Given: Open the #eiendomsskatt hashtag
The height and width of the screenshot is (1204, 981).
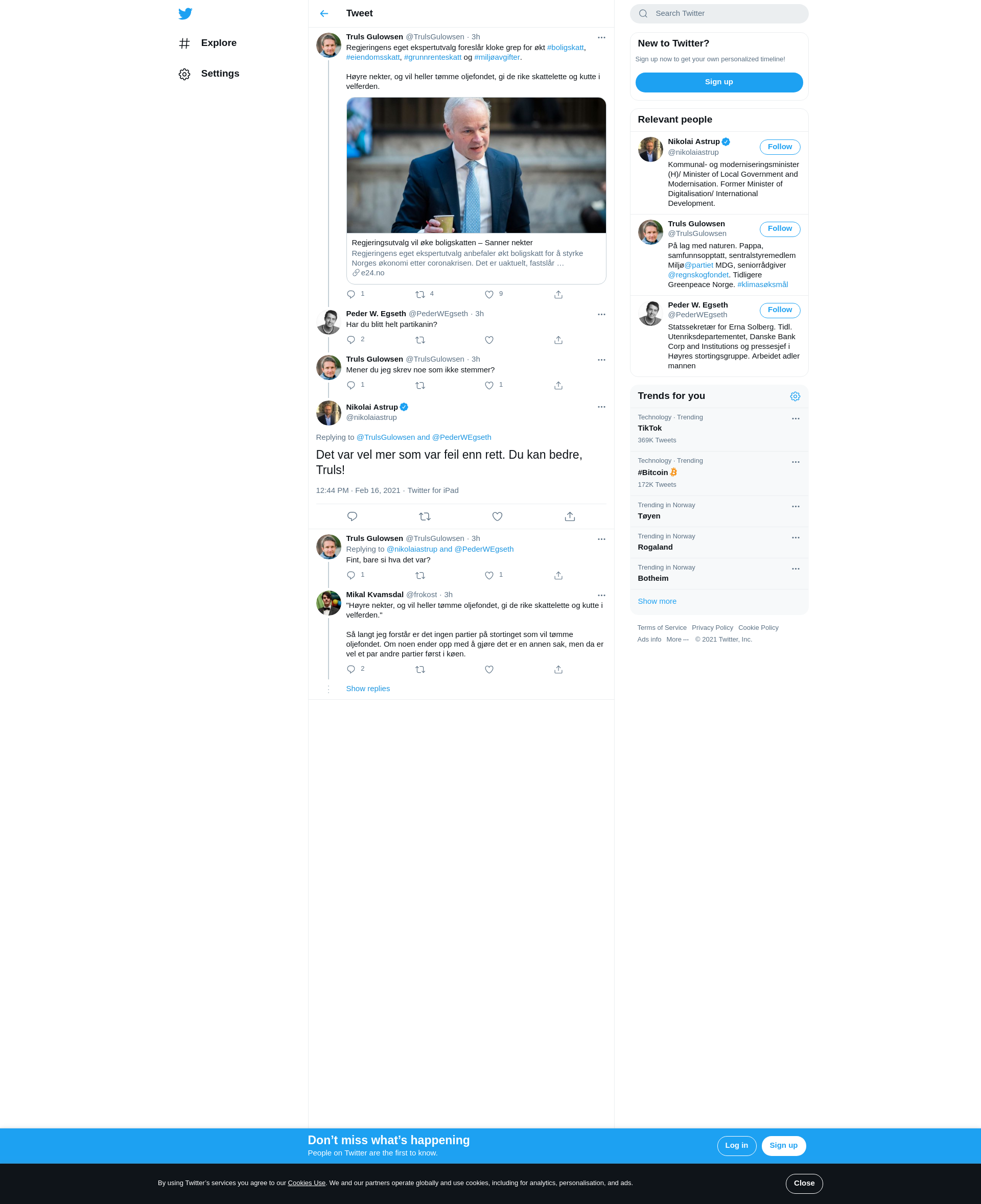Looking at the screenshot, I should coord(372,57).
